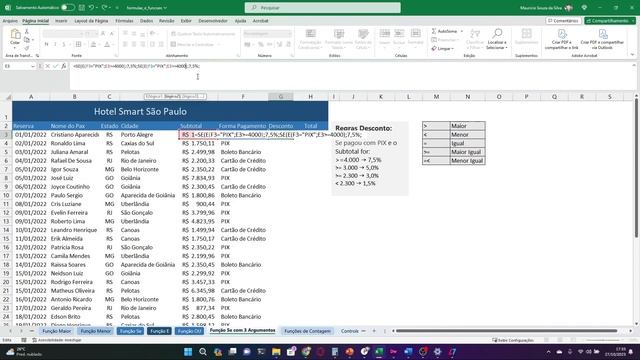Open the Name Box dropdown arrow

pos(33,66)
